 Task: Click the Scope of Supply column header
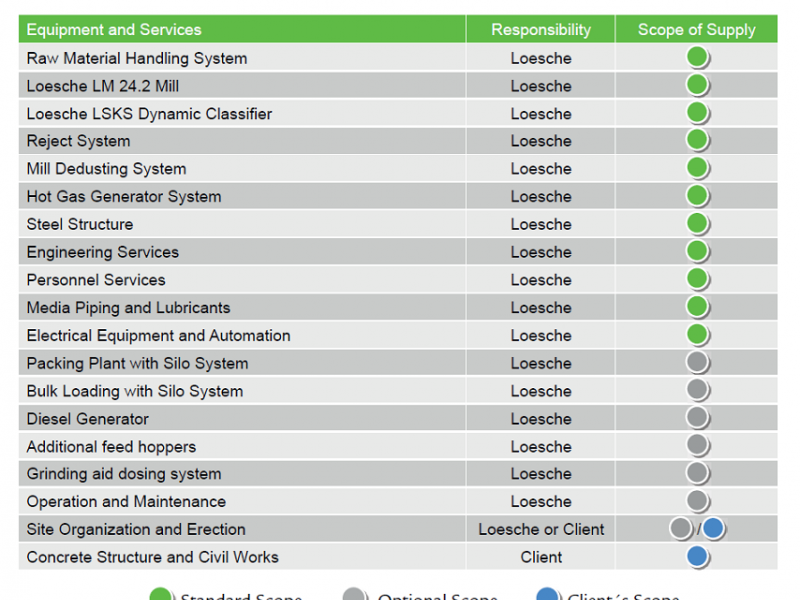696,29
